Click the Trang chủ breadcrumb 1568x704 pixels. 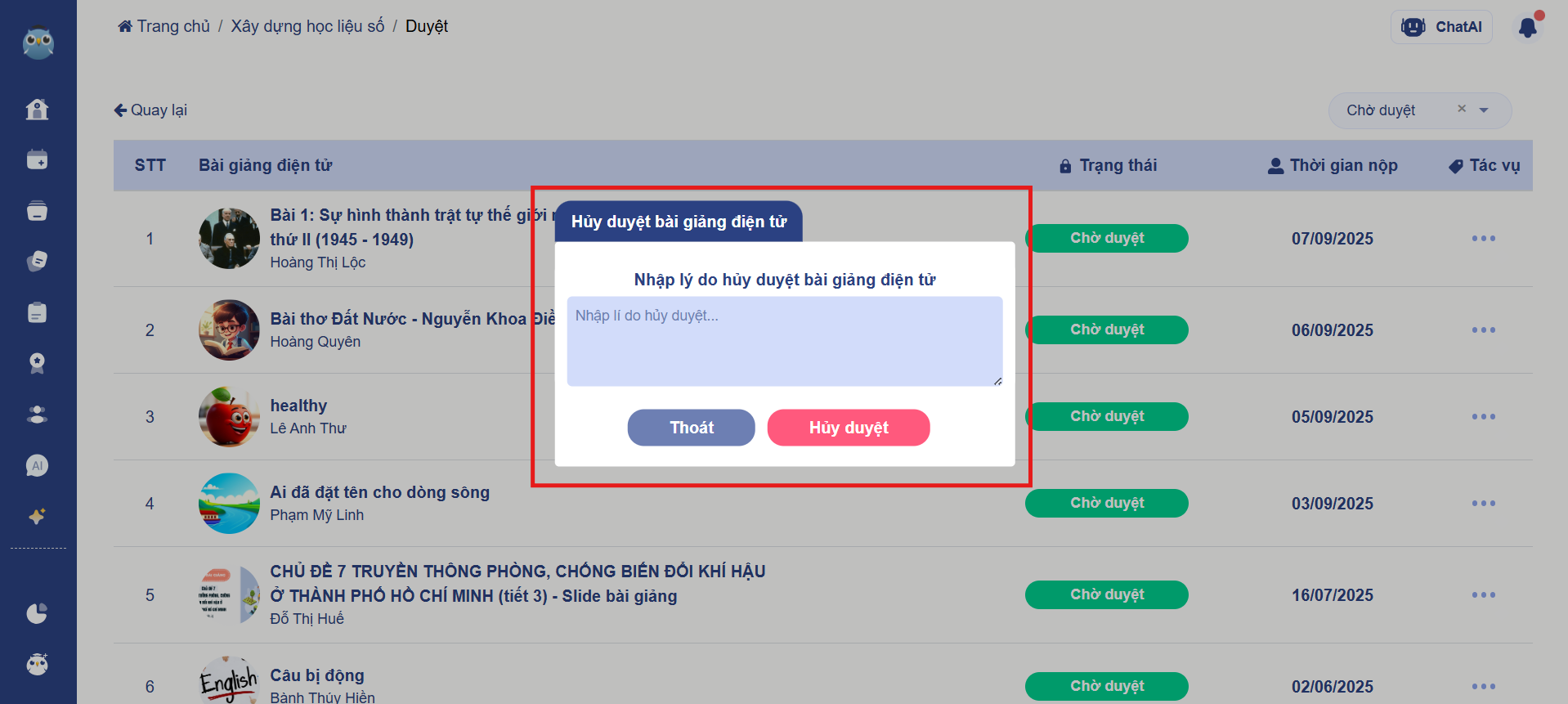click(164, 26)
